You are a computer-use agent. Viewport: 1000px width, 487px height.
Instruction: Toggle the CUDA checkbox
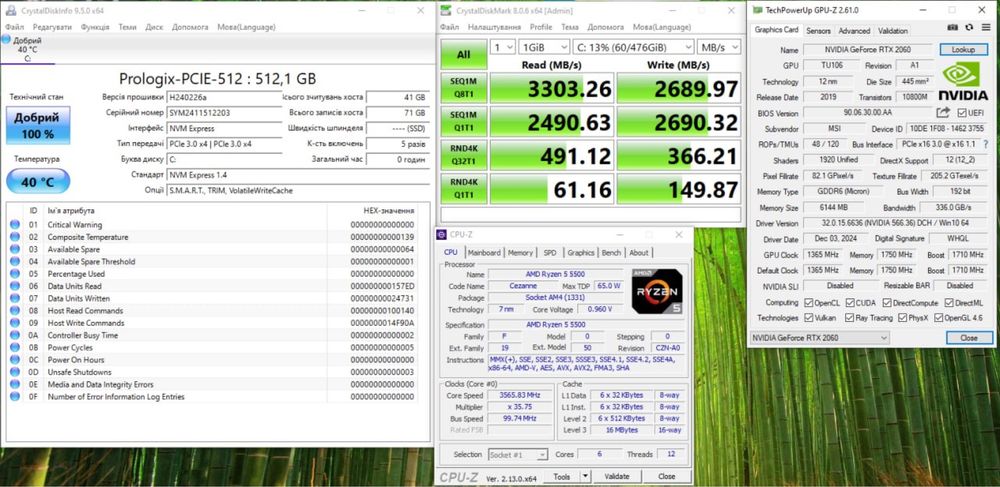[850, 303]
